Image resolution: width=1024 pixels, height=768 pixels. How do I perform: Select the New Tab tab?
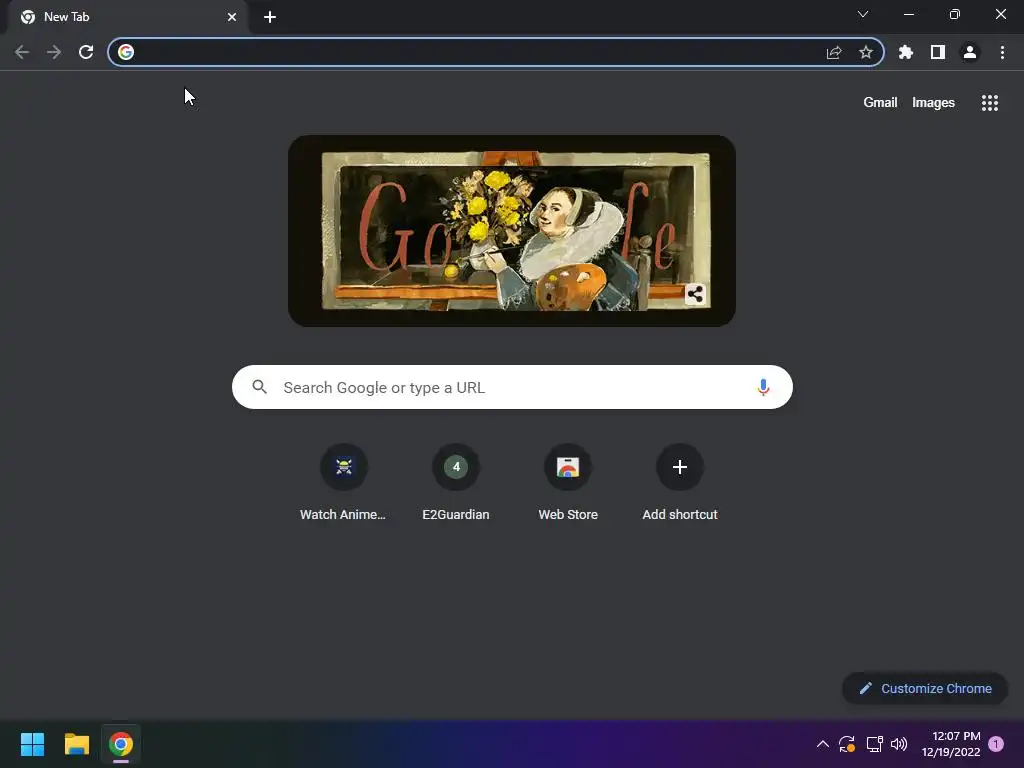click(x=127, y=17)
